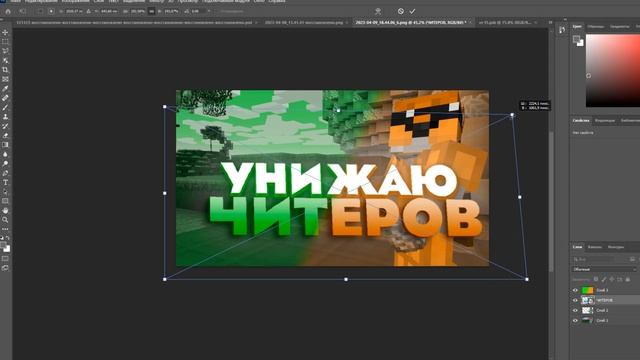This screenshot has height=360, width=640.
Task: Toggle the reference point checkbox in options bar
Action: [x=40, y=11]
